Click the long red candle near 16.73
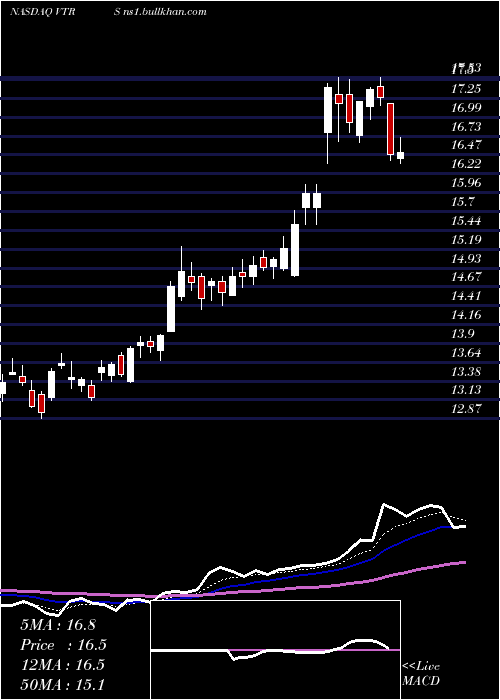The image size is (500, 700). (391, 129)
